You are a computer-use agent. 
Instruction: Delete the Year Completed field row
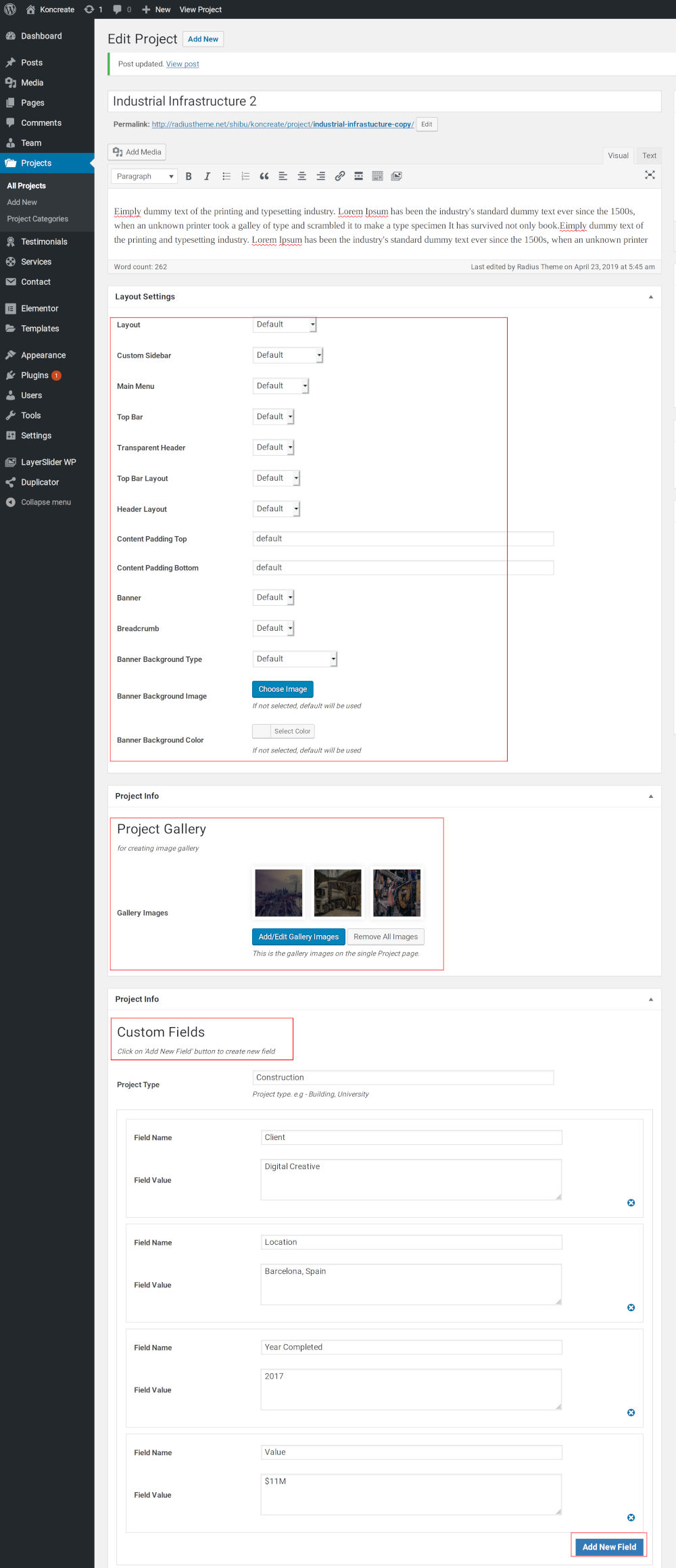pos(631,1412)
